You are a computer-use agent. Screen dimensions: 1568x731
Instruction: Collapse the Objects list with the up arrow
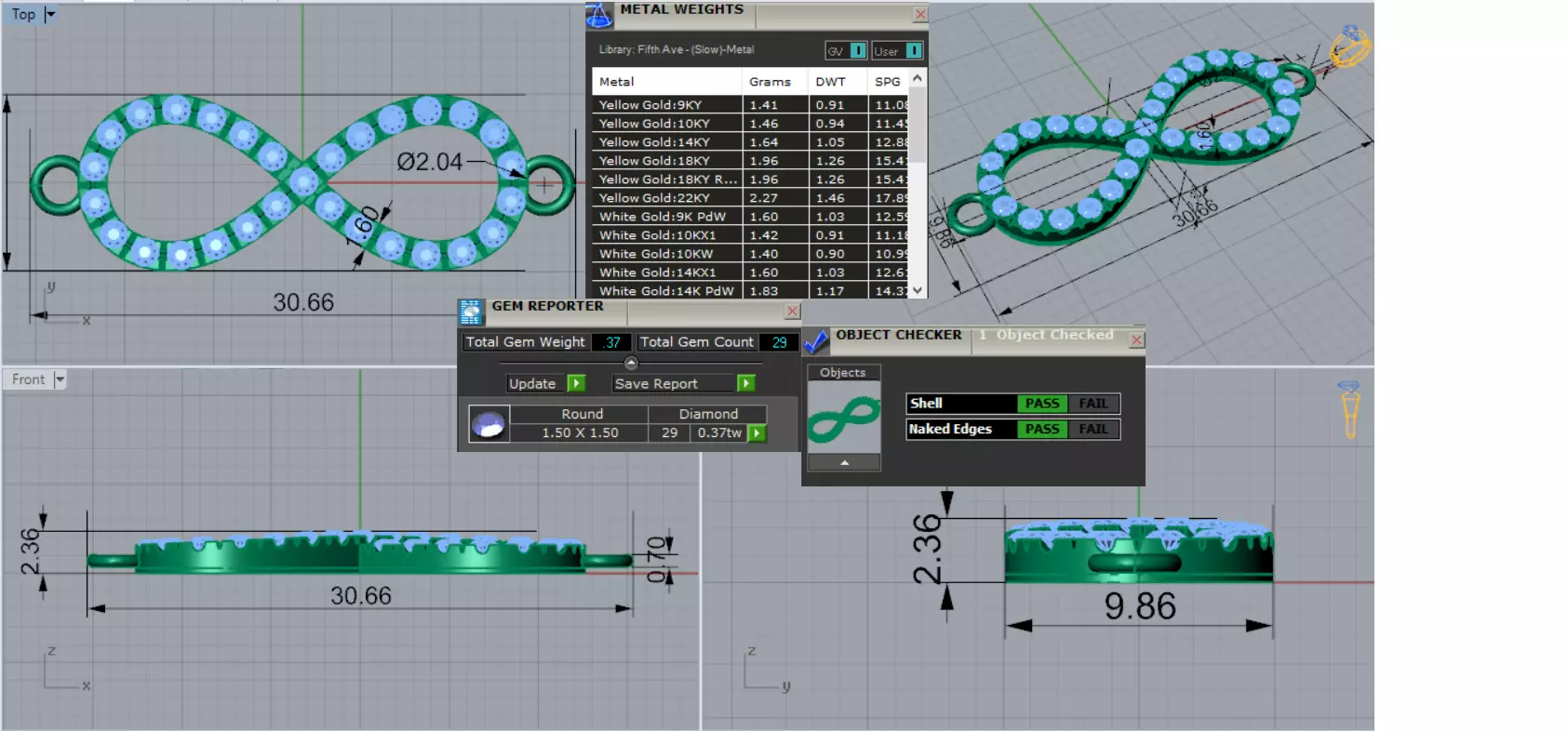tap(844, 462)
